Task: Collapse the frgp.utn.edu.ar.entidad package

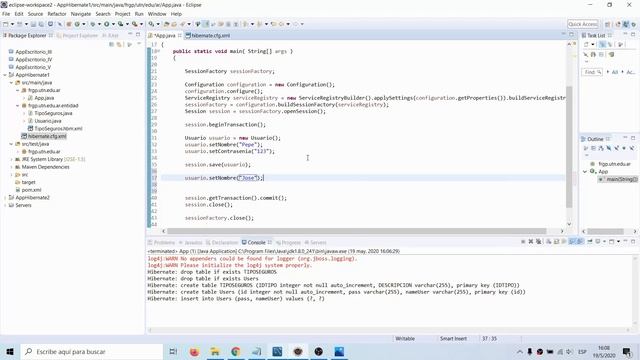Action: coord(18,106)
